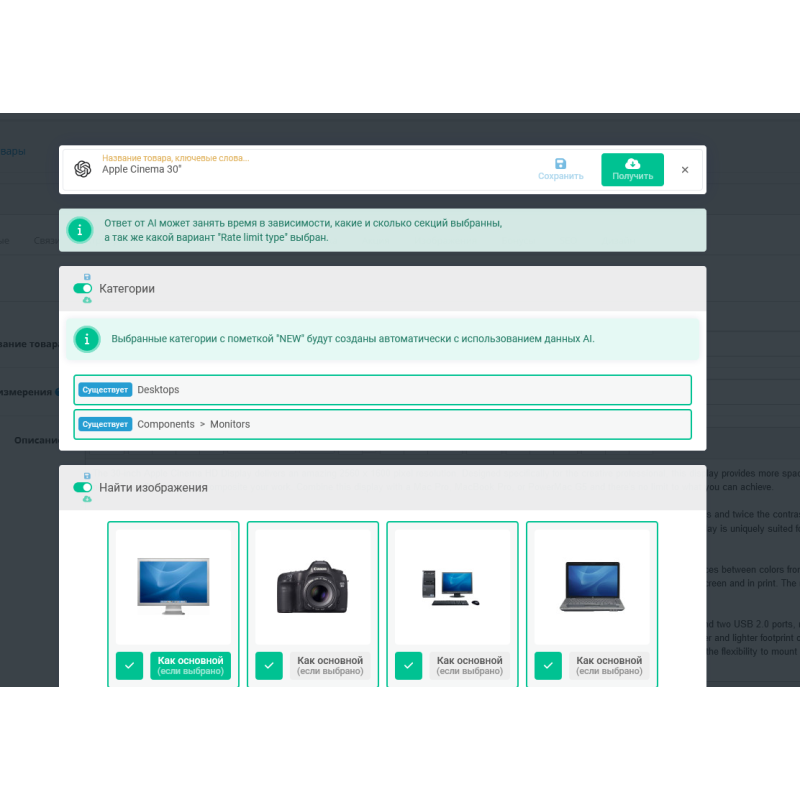Click the floppy save icon above Найти изображения toggle

[x=88, y=477]
